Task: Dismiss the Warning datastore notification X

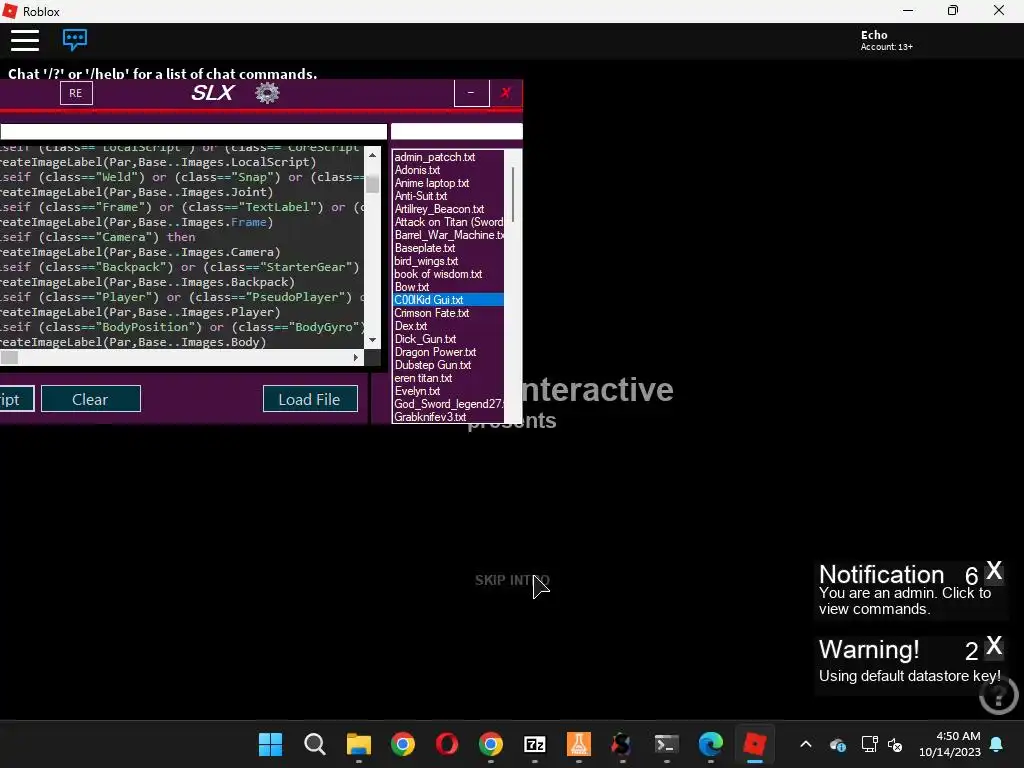Action: [x=994, y=646]
